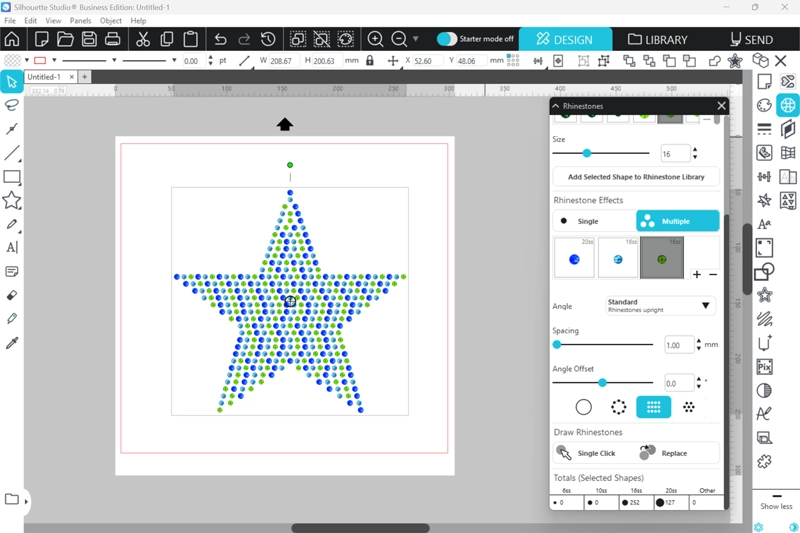
Task: Select the Draw a Rectangle tool
Action: tap(12, 177)
